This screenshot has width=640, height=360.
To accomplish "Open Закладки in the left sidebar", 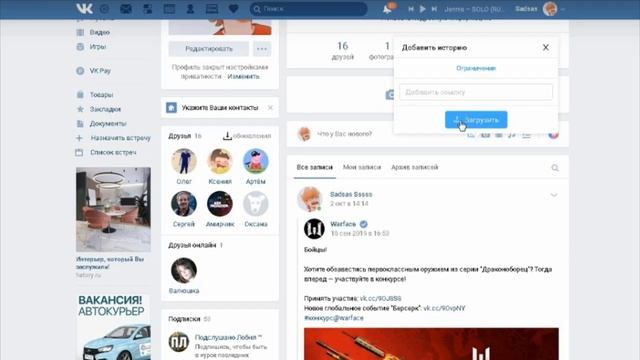I will point(105,109).
